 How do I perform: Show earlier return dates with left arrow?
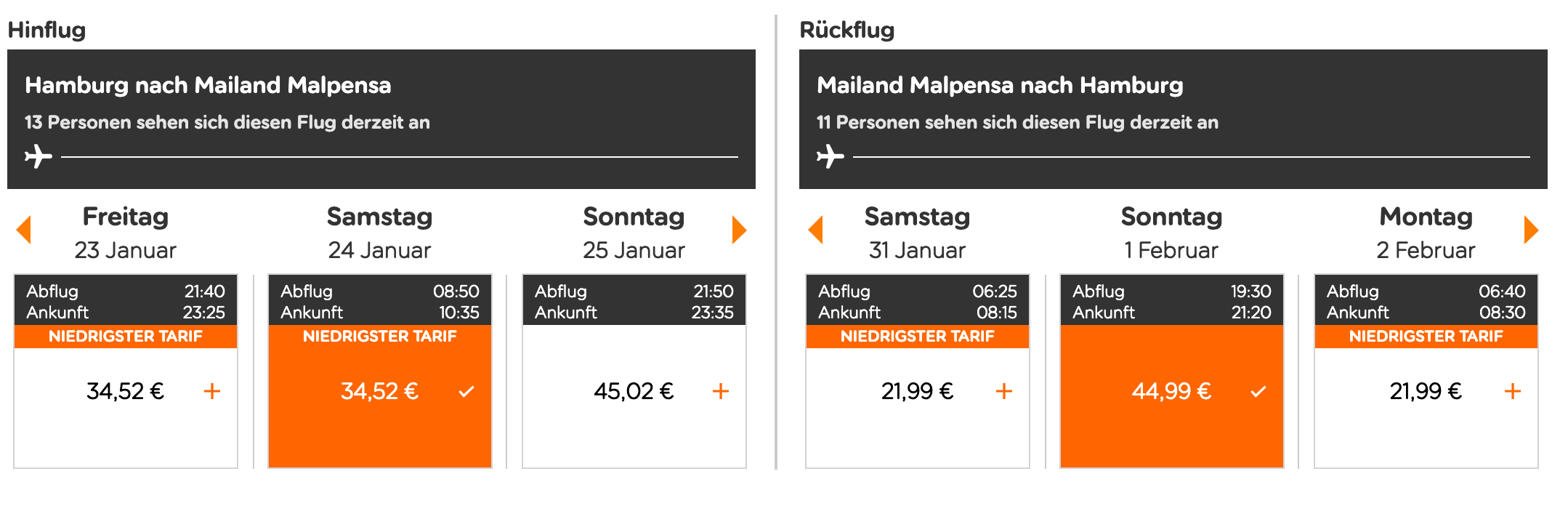pos(816,230)
